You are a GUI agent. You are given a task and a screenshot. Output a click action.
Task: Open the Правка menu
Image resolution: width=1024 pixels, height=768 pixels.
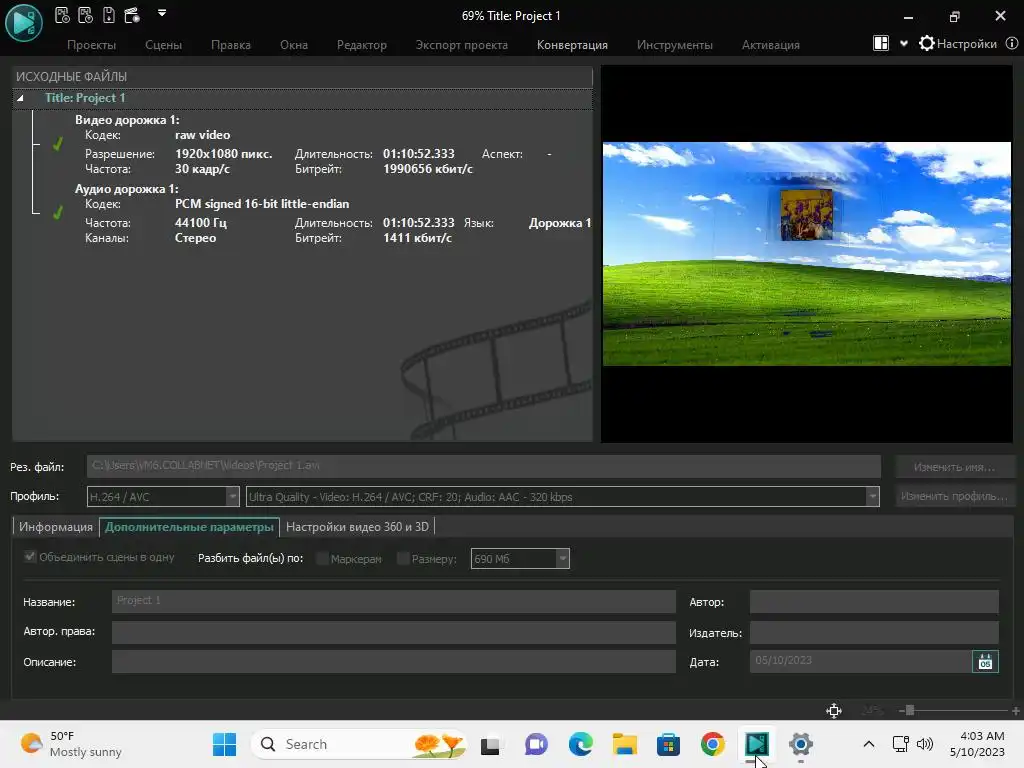click(x=231, y=45)
